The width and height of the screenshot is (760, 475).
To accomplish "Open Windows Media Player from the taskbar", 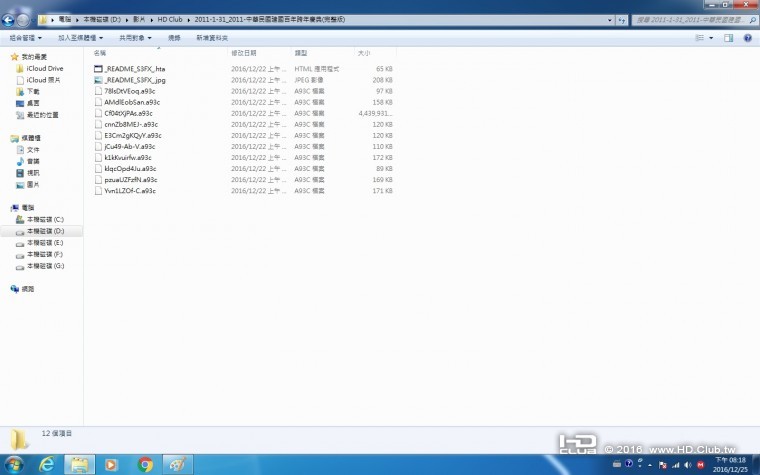I will (111, 465).
